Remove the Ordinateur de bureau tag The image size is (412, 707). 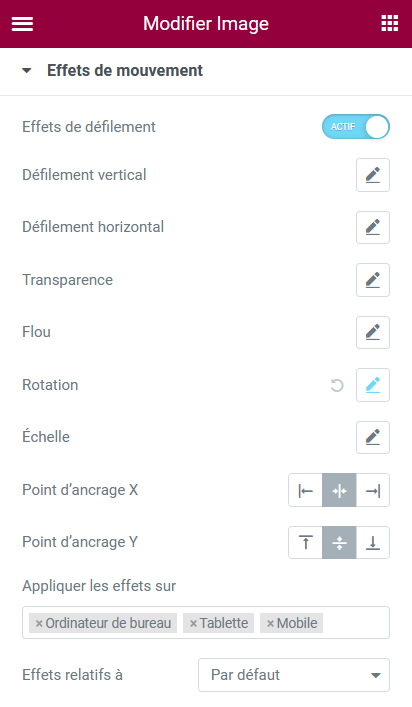point(39,624)
